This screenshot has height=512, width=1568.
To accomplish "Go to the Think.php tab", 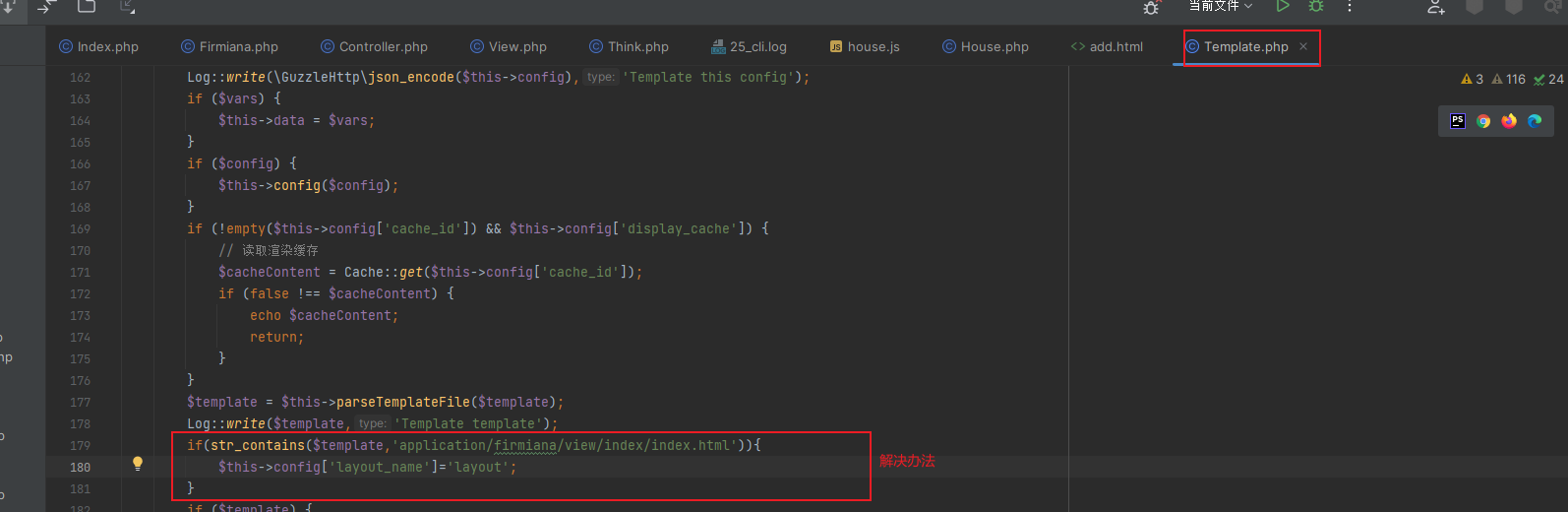I will click(629, 46).
